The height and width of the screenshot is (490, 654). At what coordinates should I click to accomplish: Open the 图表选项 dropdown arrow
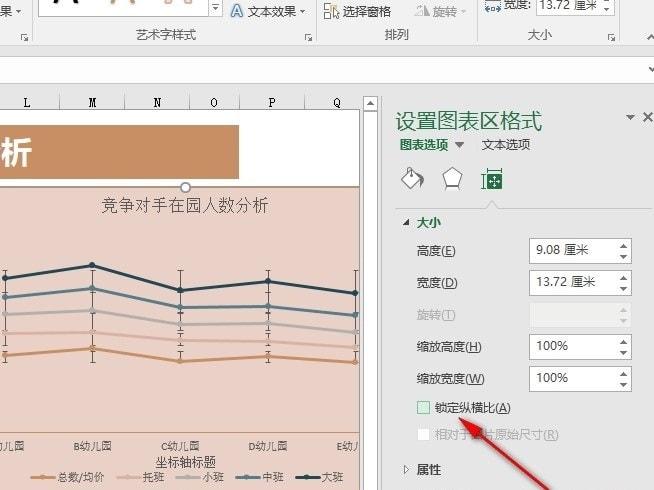click(459, 145)
